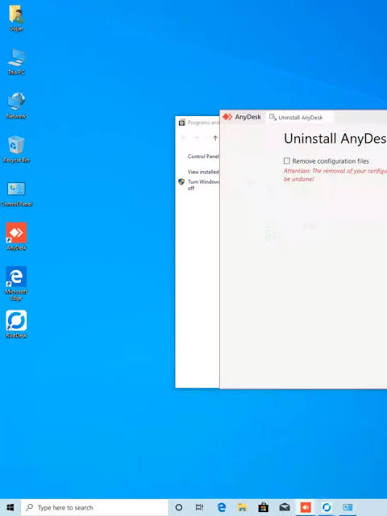Image resolution: width=387 pixels, height=516 pixels.
Task: Click View installed updates link
Action: coord(203,172)
